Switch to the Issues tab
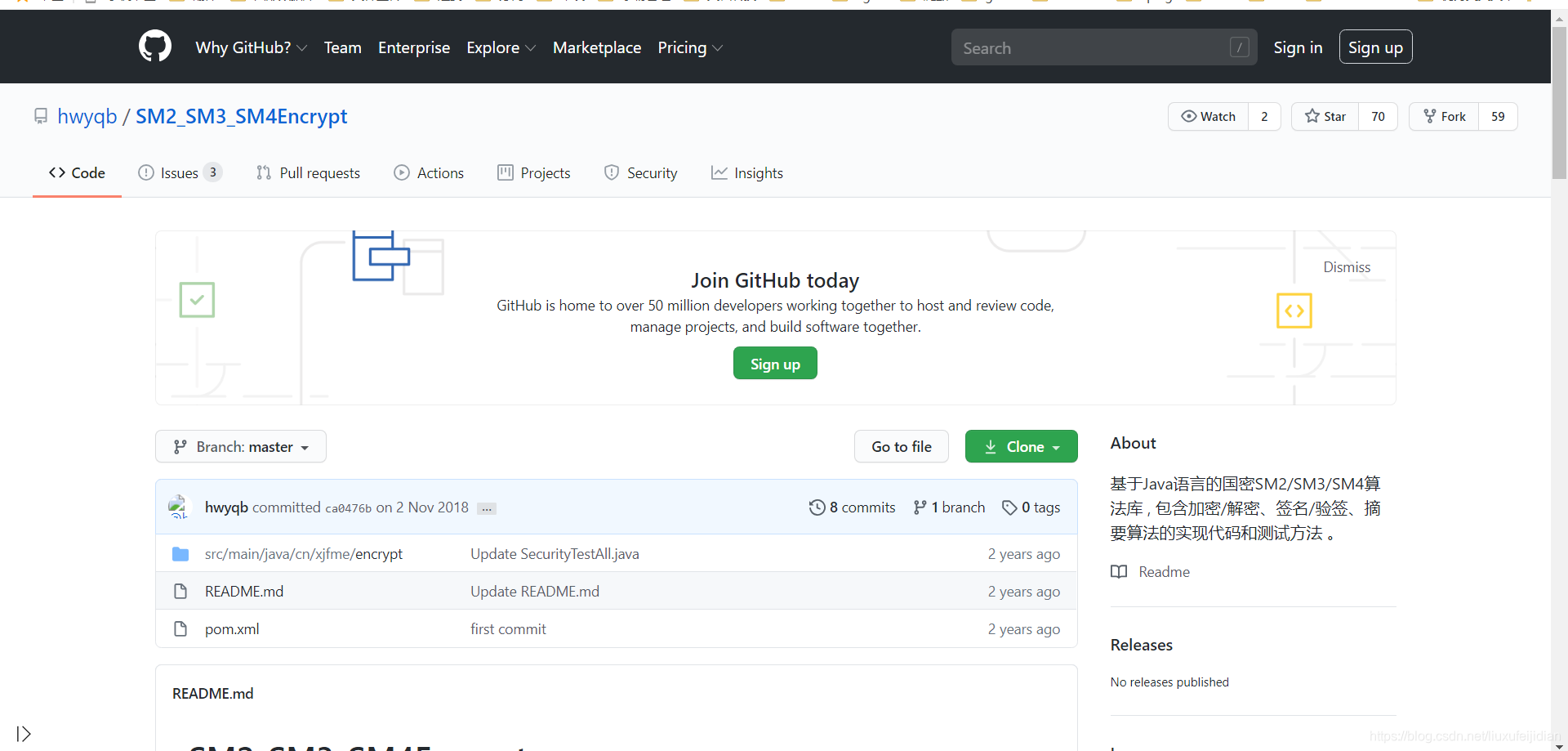The image size is (1568, 751). [x=180, y=172]
